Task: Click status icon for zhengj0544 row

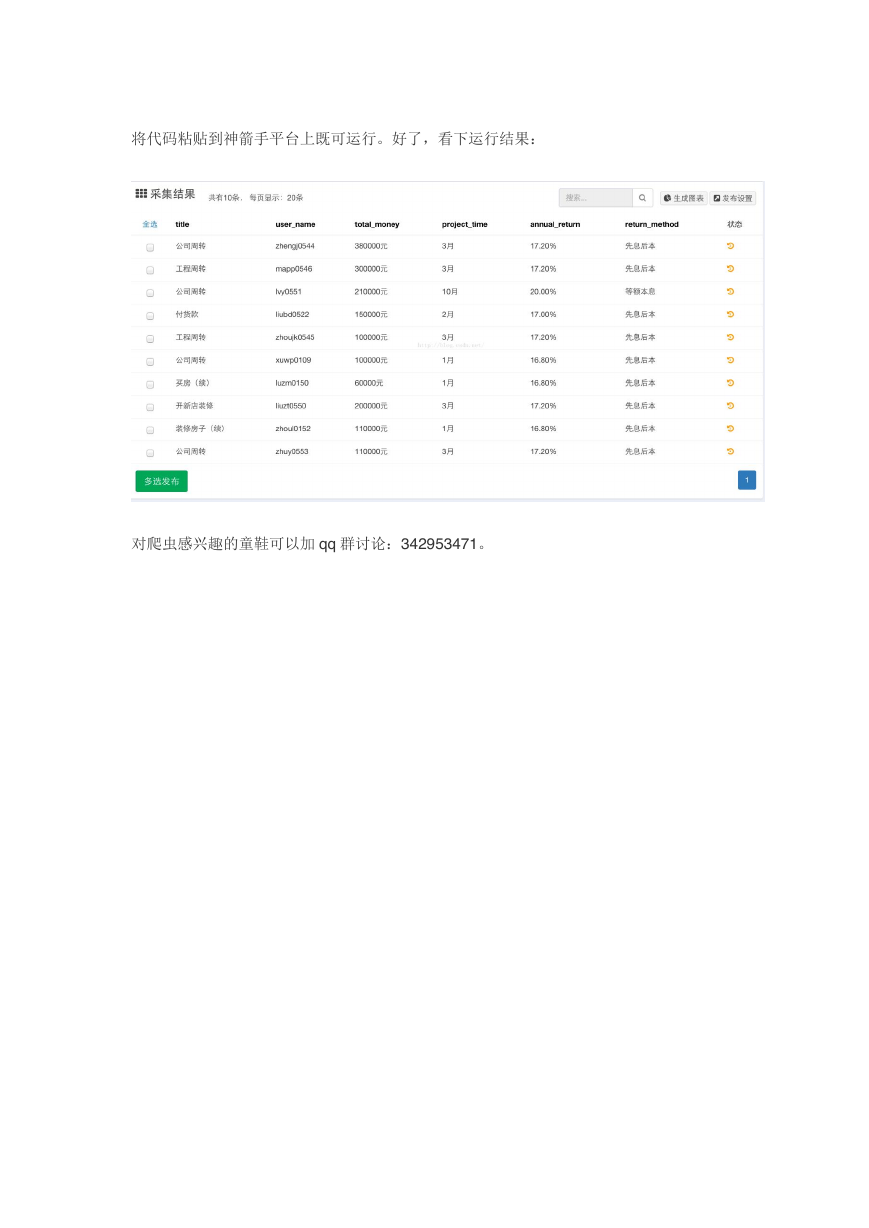Action: (730, 245)
